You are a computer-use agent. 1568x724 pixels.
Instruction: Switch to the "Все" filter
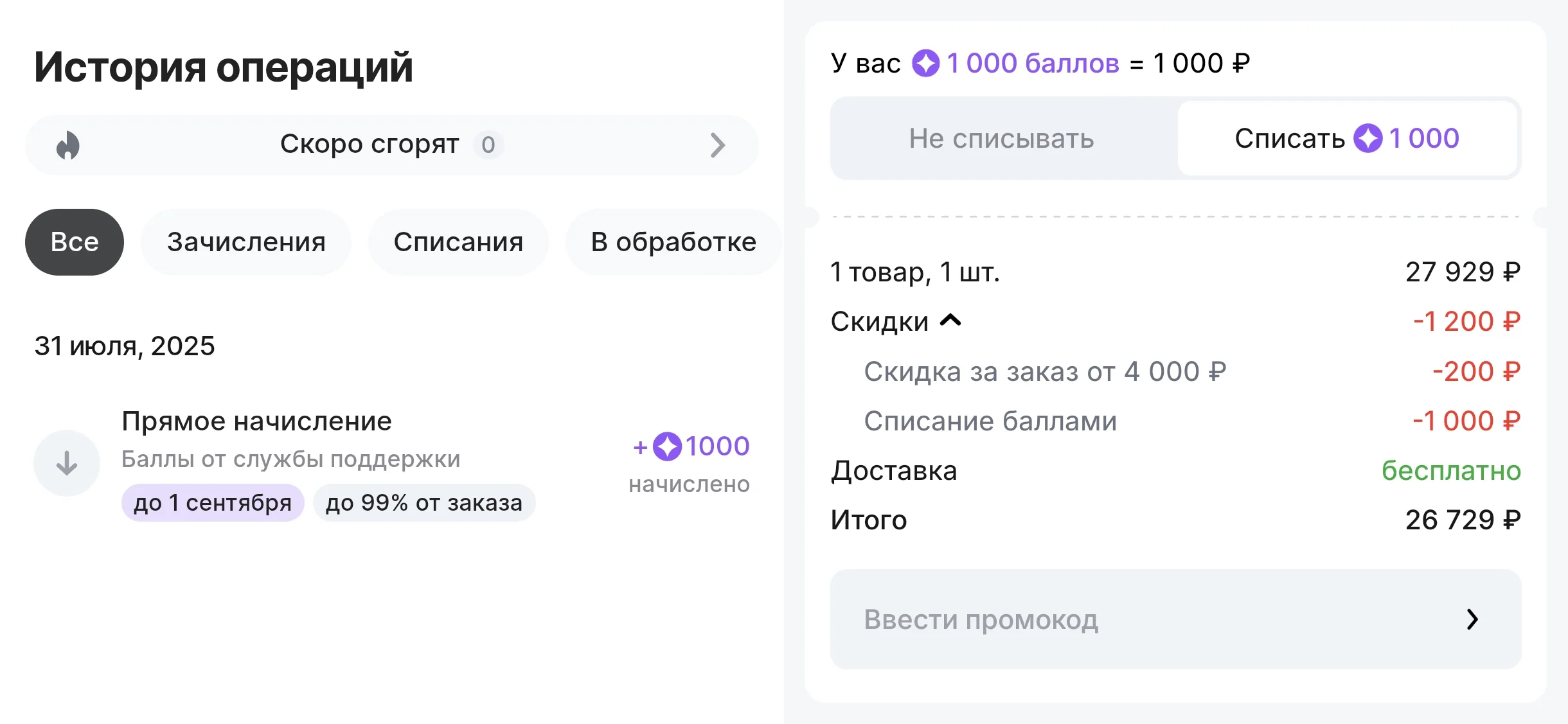coord(74,242)
